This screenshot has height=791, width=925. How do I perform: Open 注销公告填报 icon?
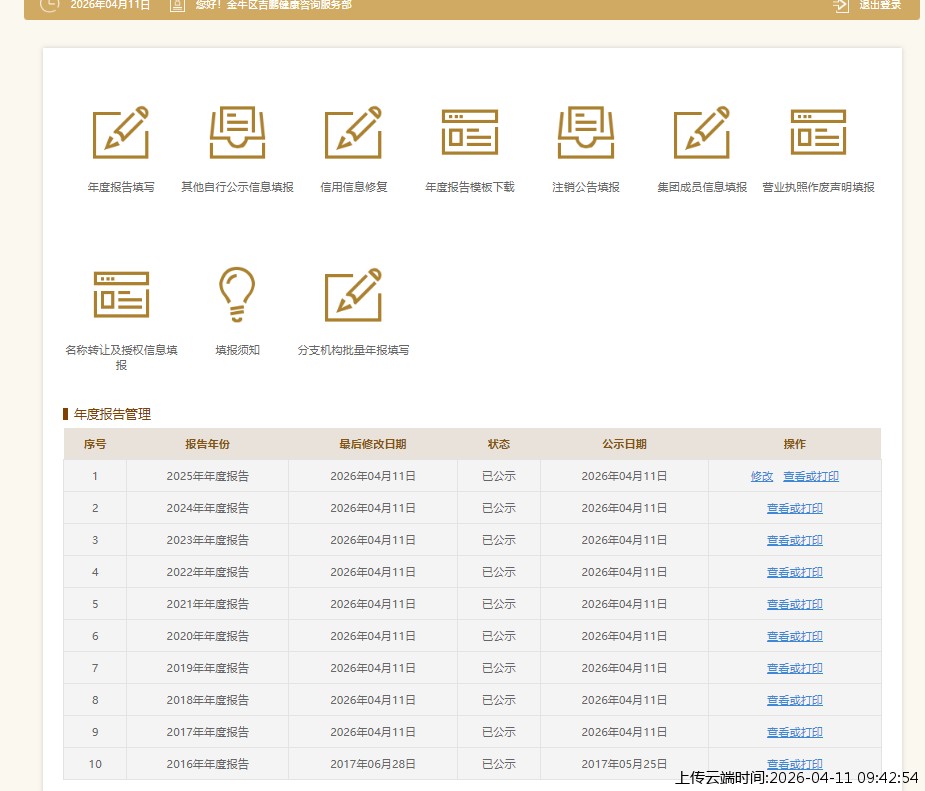click(585, 133)
